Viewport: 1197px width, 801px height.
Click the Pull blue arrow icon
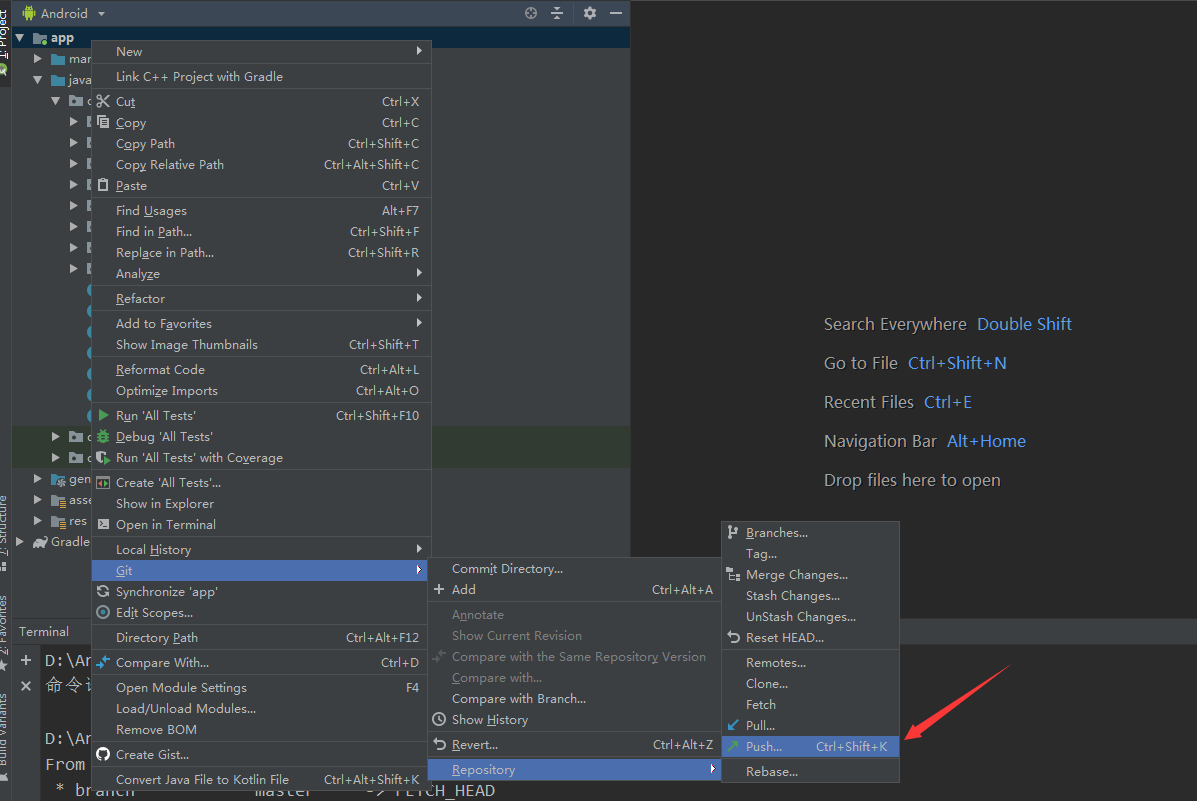point(733,725)
